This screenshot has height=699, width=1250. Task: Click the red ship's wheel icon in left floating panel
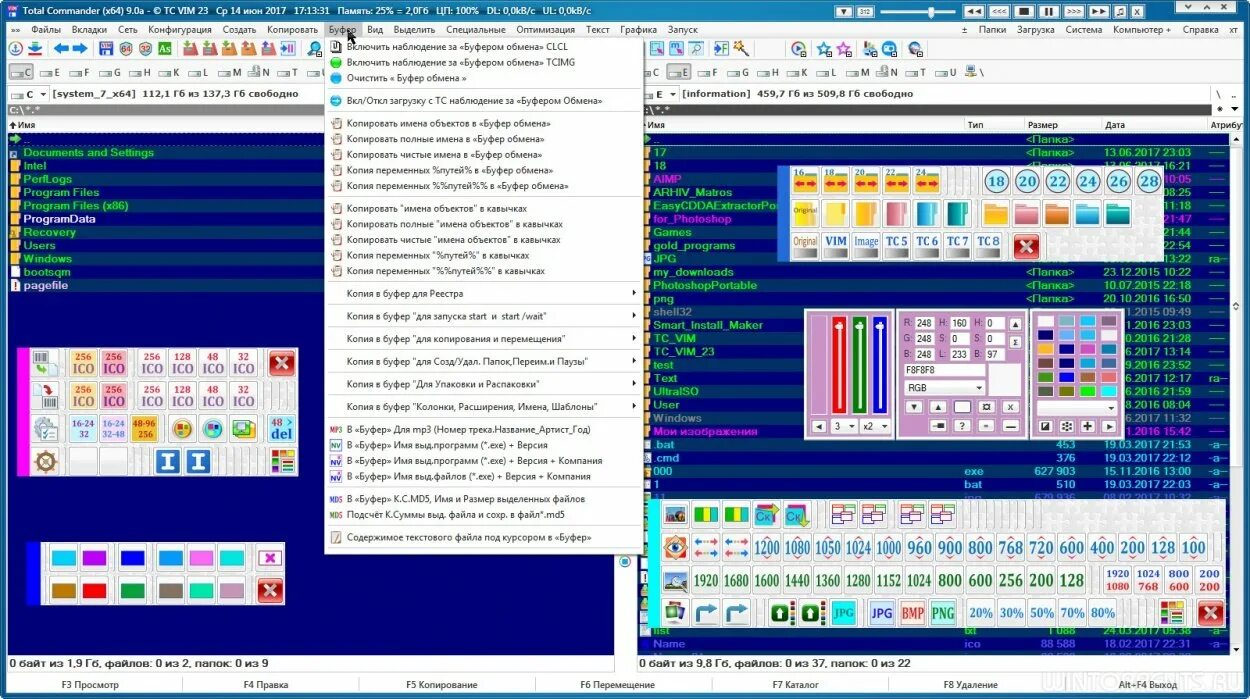pos(47,461)
